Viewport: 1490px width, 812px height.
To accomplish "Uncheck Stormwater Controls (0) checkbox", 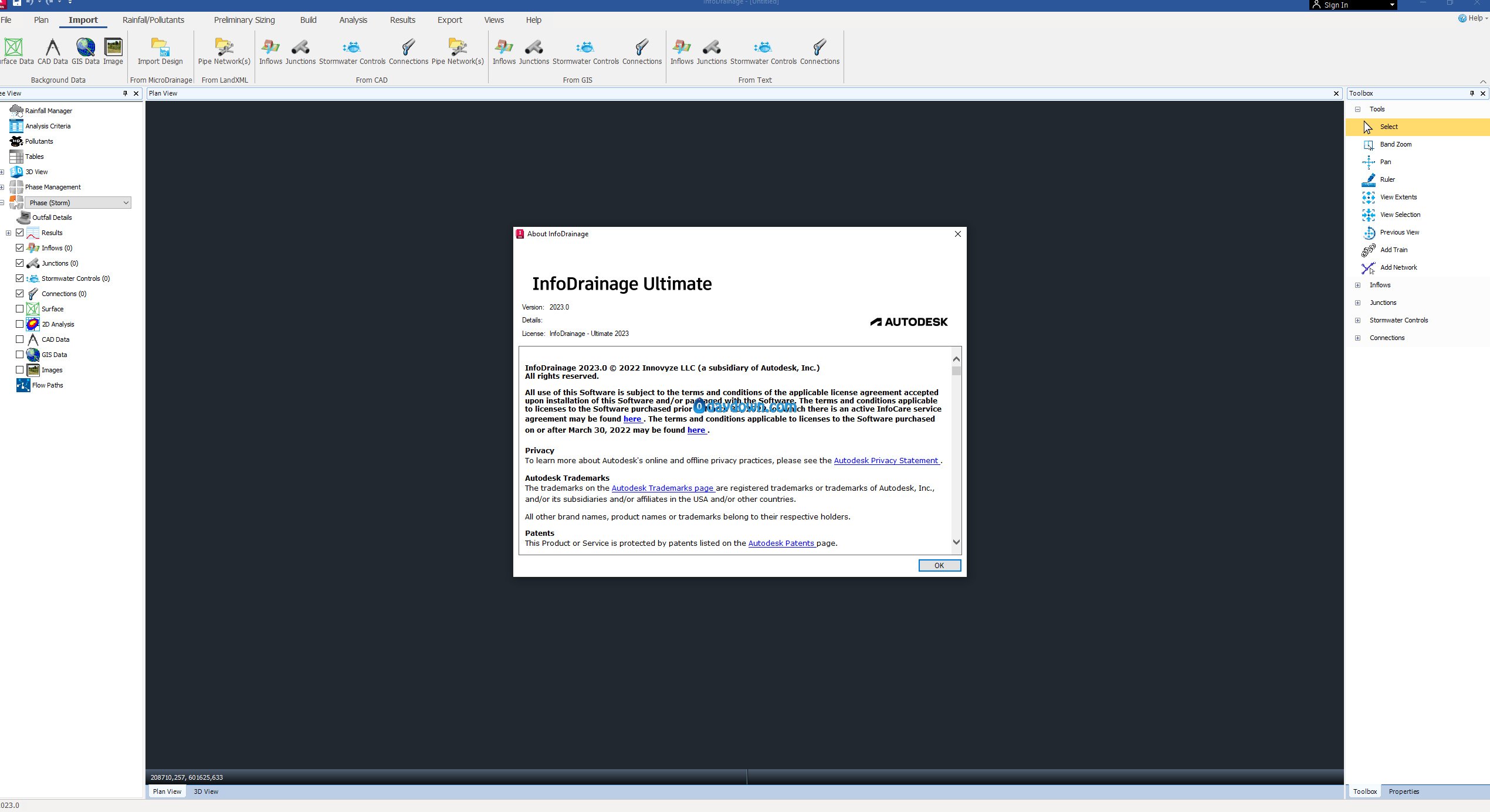I will click(x=20, y=278).
